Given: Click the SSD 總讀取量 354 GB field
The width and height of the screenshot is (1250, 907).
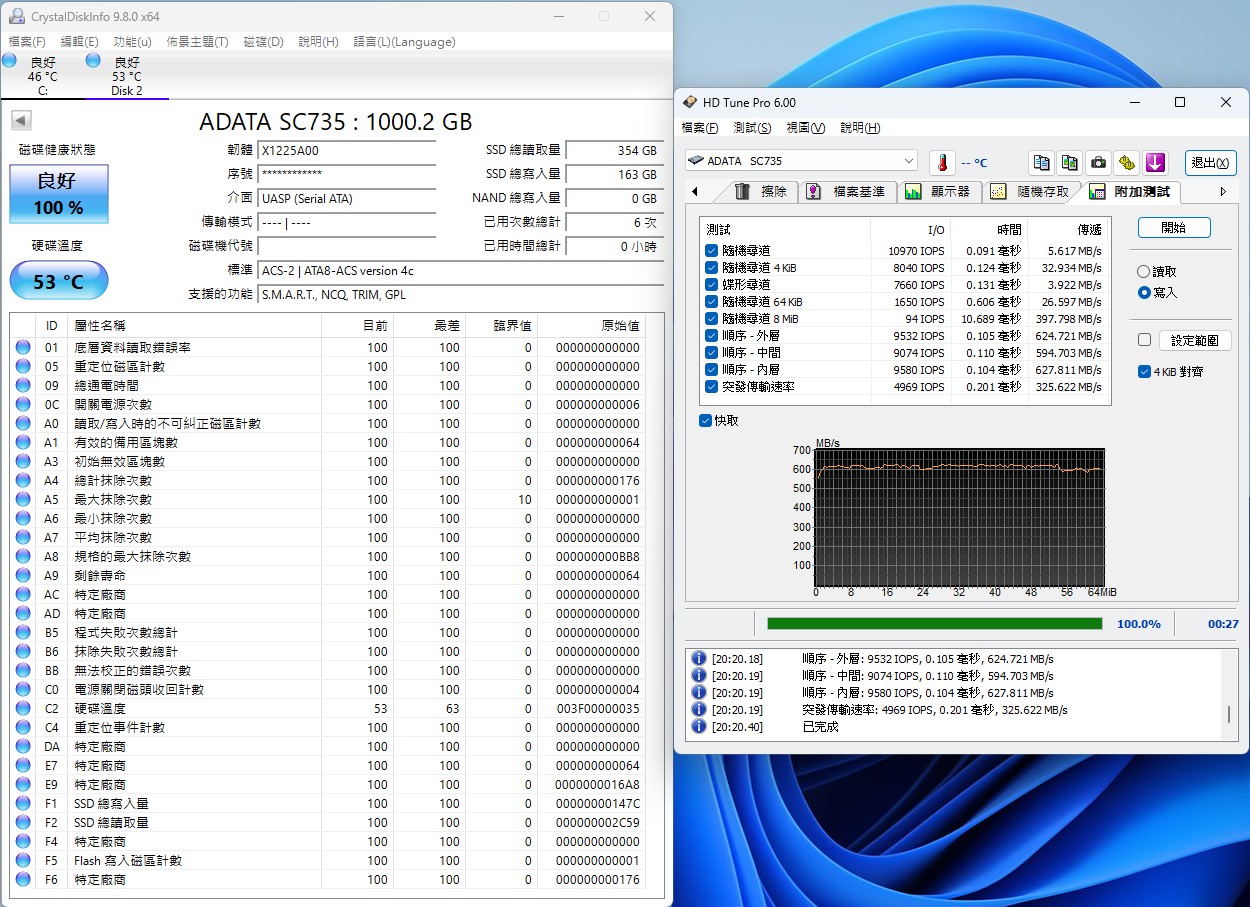Looking at the screenshot, I should coord(614,151).
